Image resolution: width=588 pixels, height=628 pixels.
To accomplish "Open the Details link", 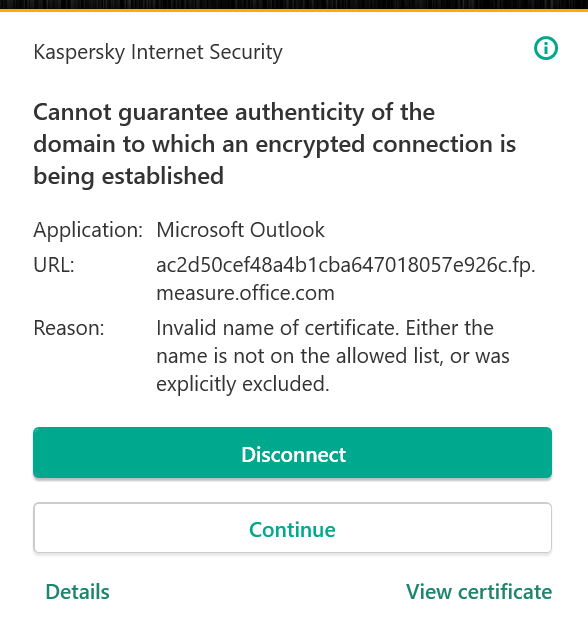I will [x=77, y=592].
